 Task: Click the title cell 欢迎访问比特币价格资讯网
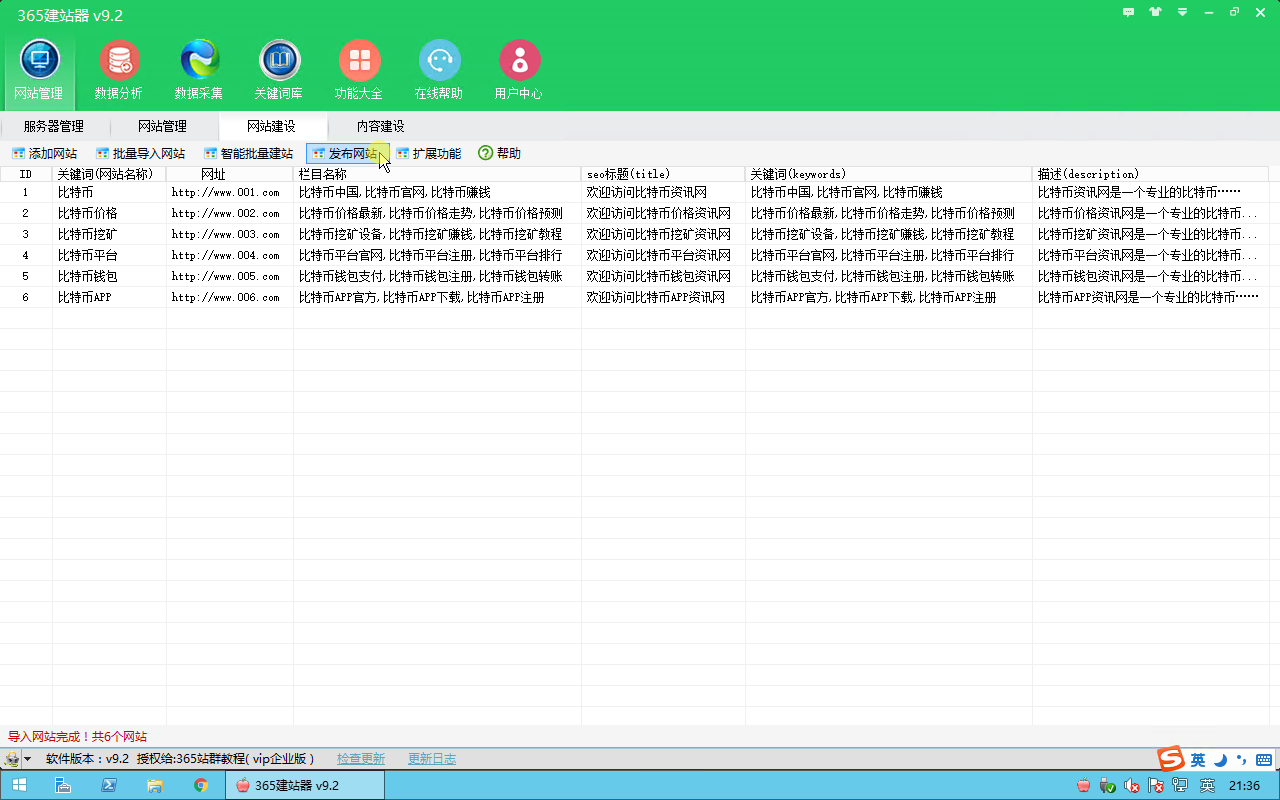[x=663, y=213]
